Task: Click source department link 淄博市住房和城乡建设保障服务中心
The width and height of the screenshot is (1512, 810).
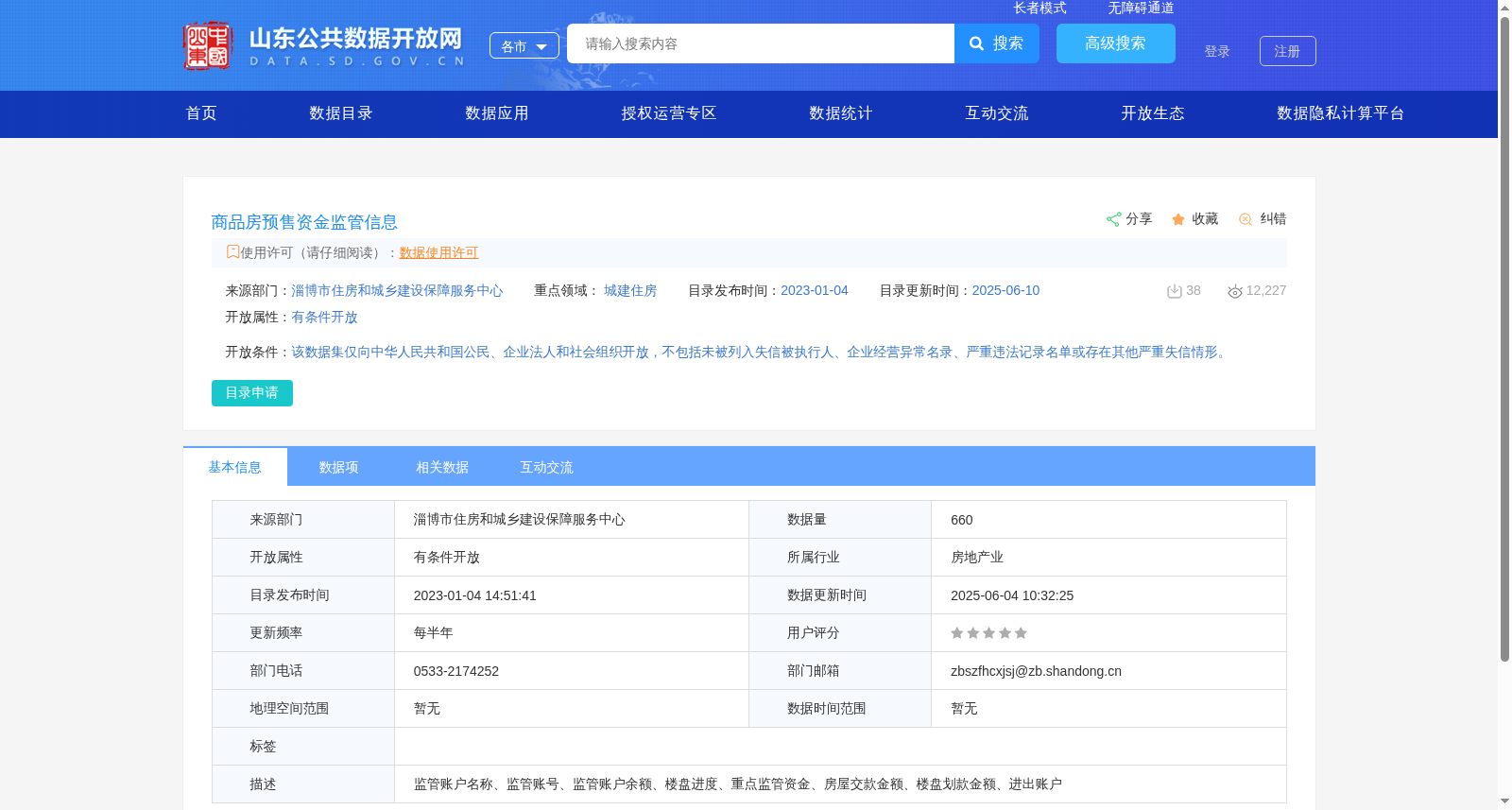Action: tap(397, 291)
